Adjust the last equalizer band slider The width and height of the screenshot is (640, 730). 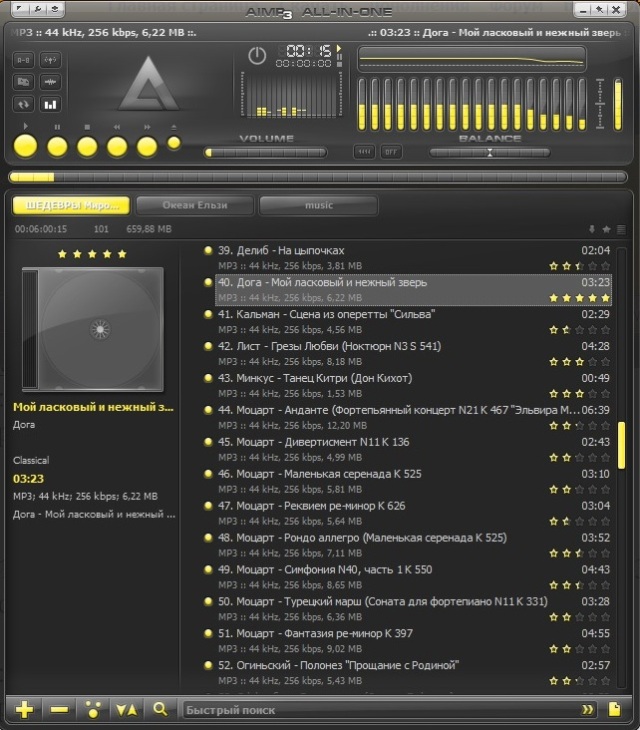(x=582, y=104)
